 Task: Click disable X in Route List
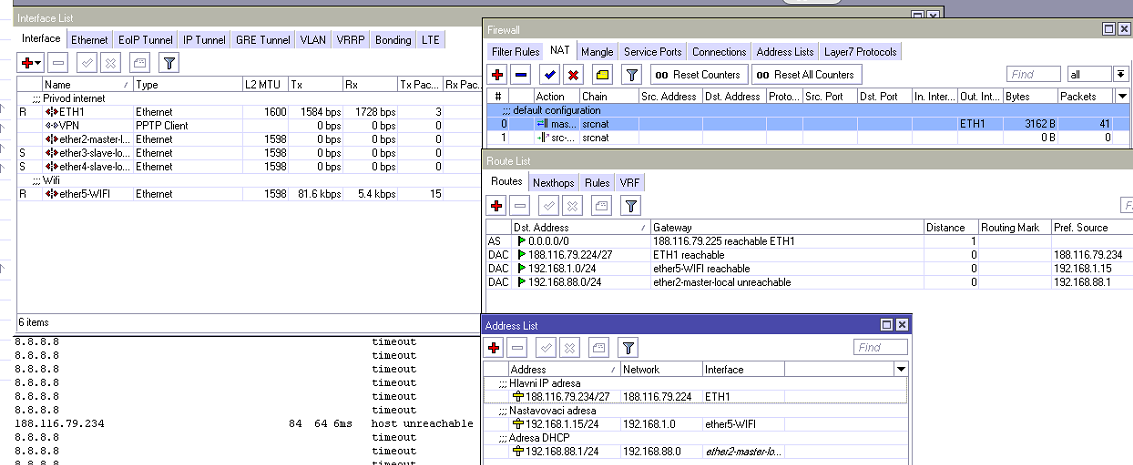[572, 206]
